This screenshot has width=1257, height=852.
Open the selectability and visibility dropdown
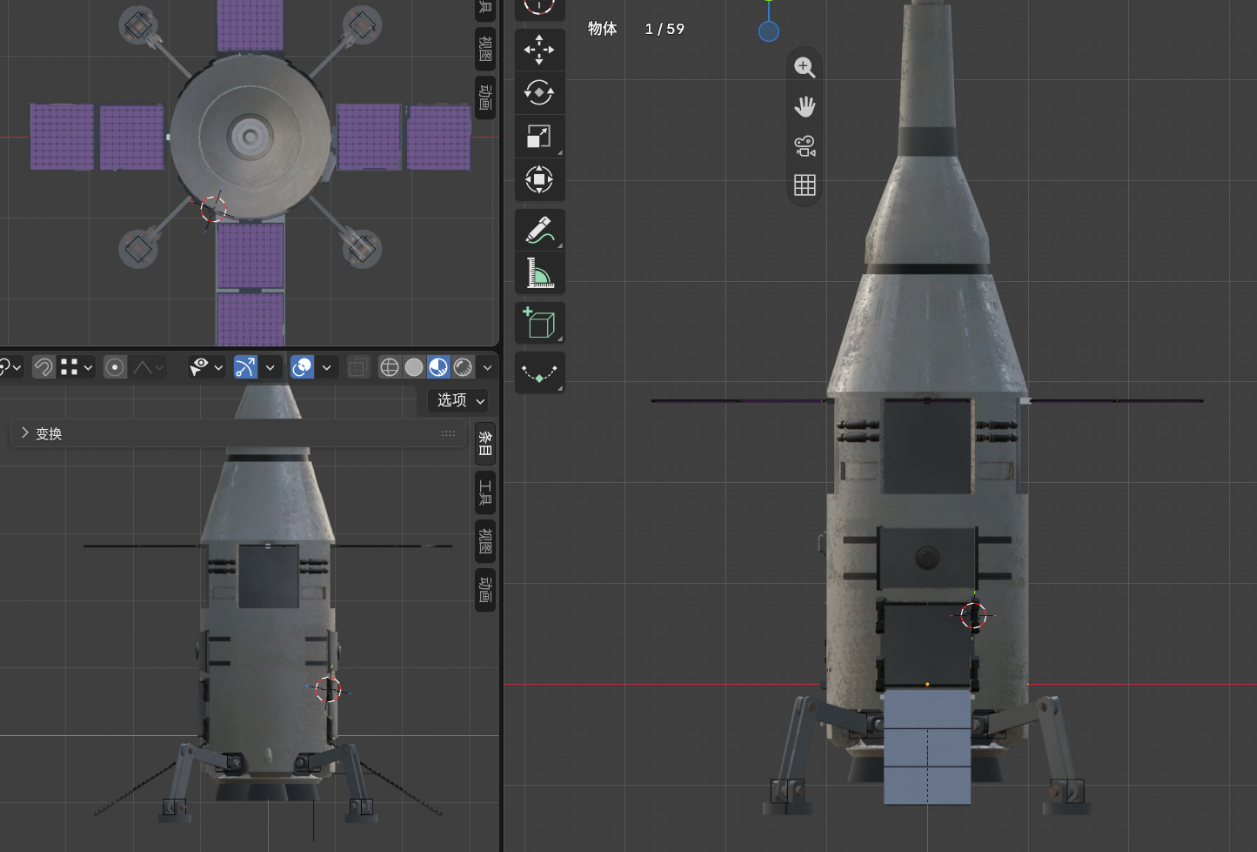(x=206, y=367)
